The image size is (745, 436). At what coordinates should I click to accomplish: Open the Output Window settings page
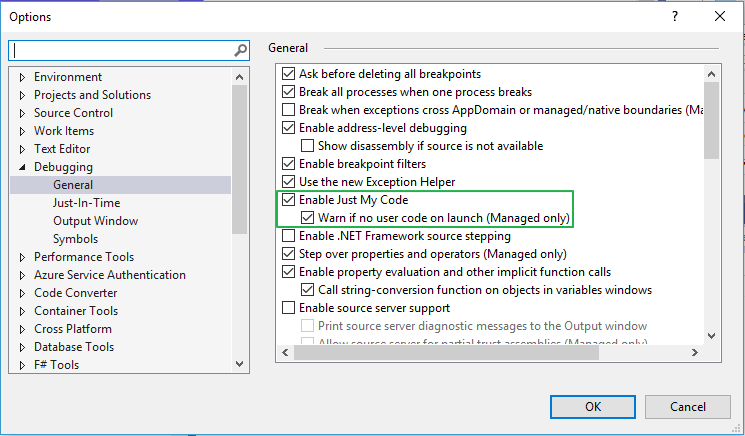[95, 221]
